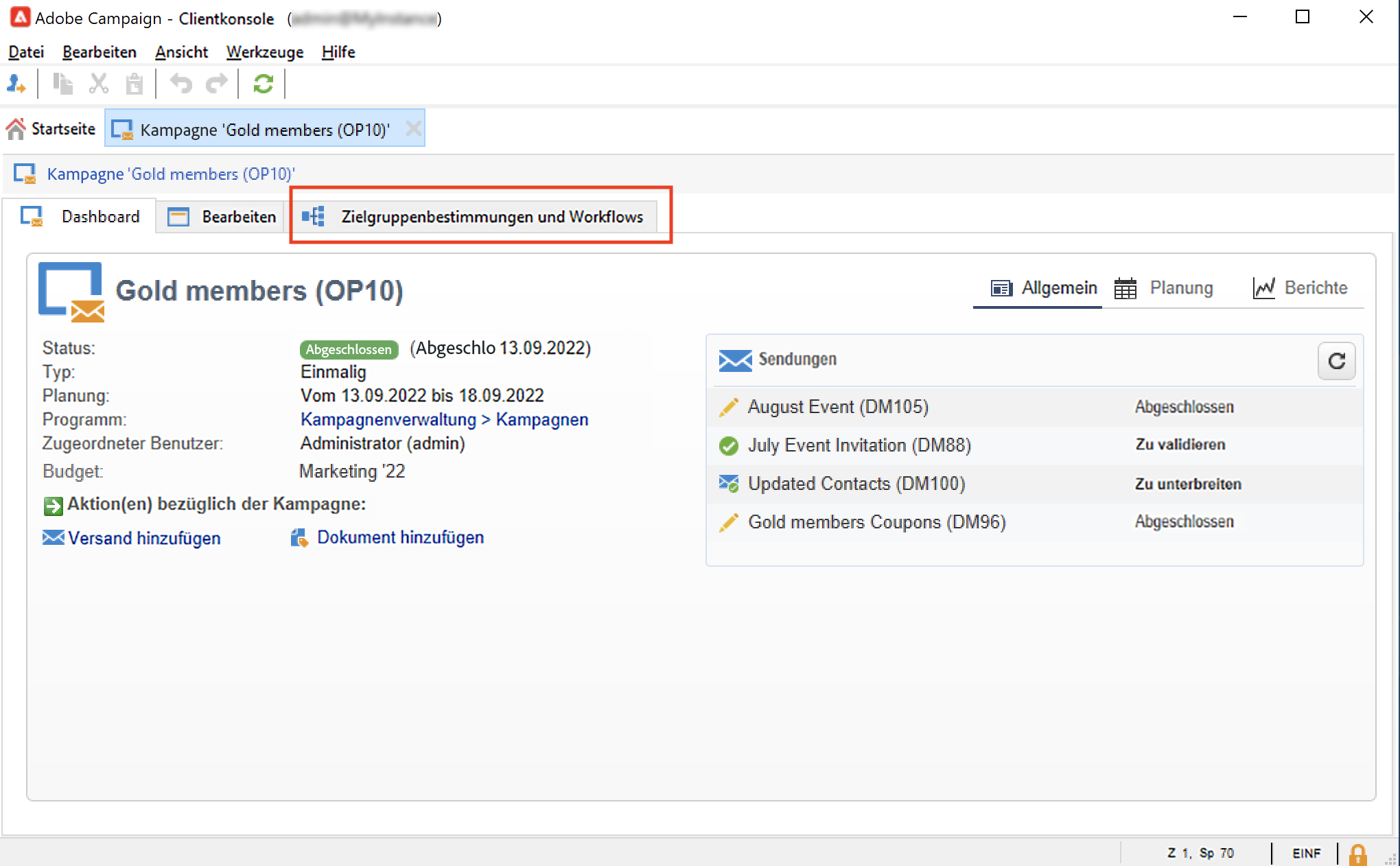
Task: Click the person-with-arrow icon in the toolbar
Action: 16,84
